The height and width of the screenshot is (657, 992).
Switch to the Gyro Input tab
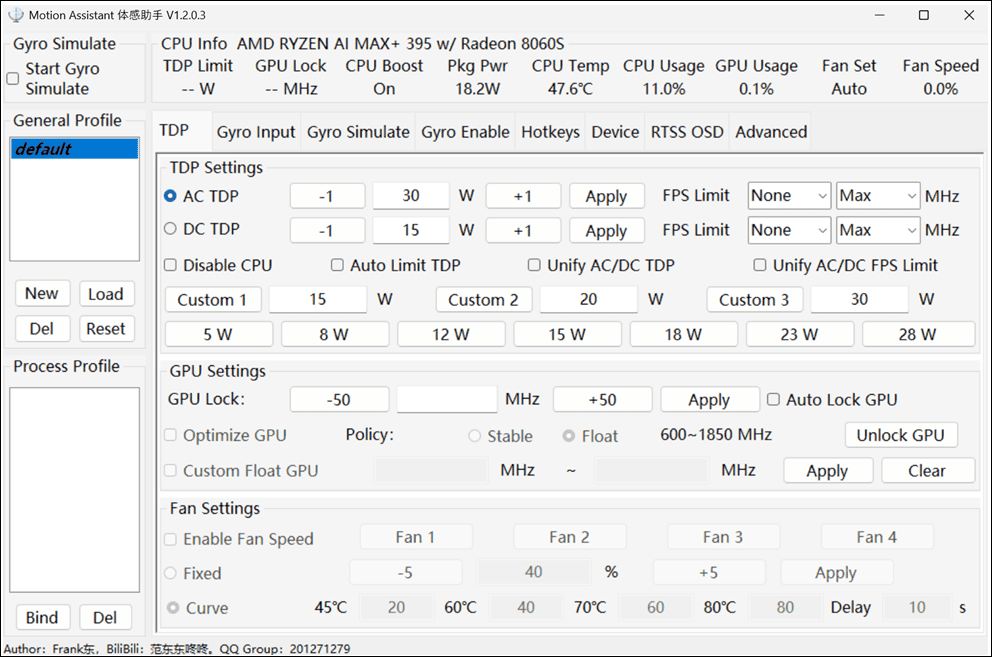click(x=256, y=132)
